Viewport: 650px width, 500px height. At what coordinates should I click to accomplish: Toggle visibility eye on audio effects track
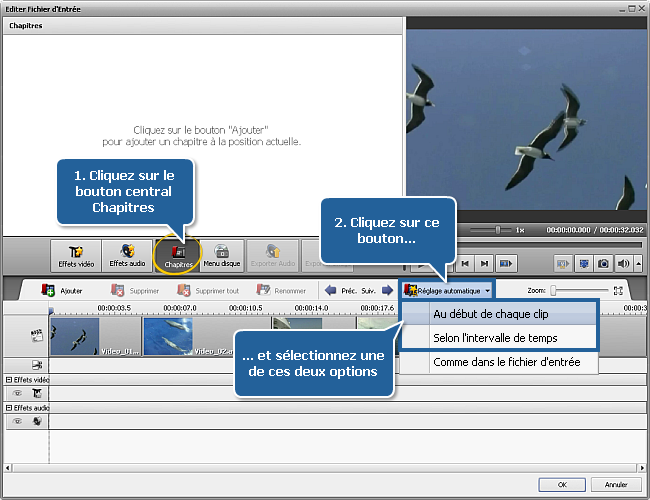(x=18, y=421)
